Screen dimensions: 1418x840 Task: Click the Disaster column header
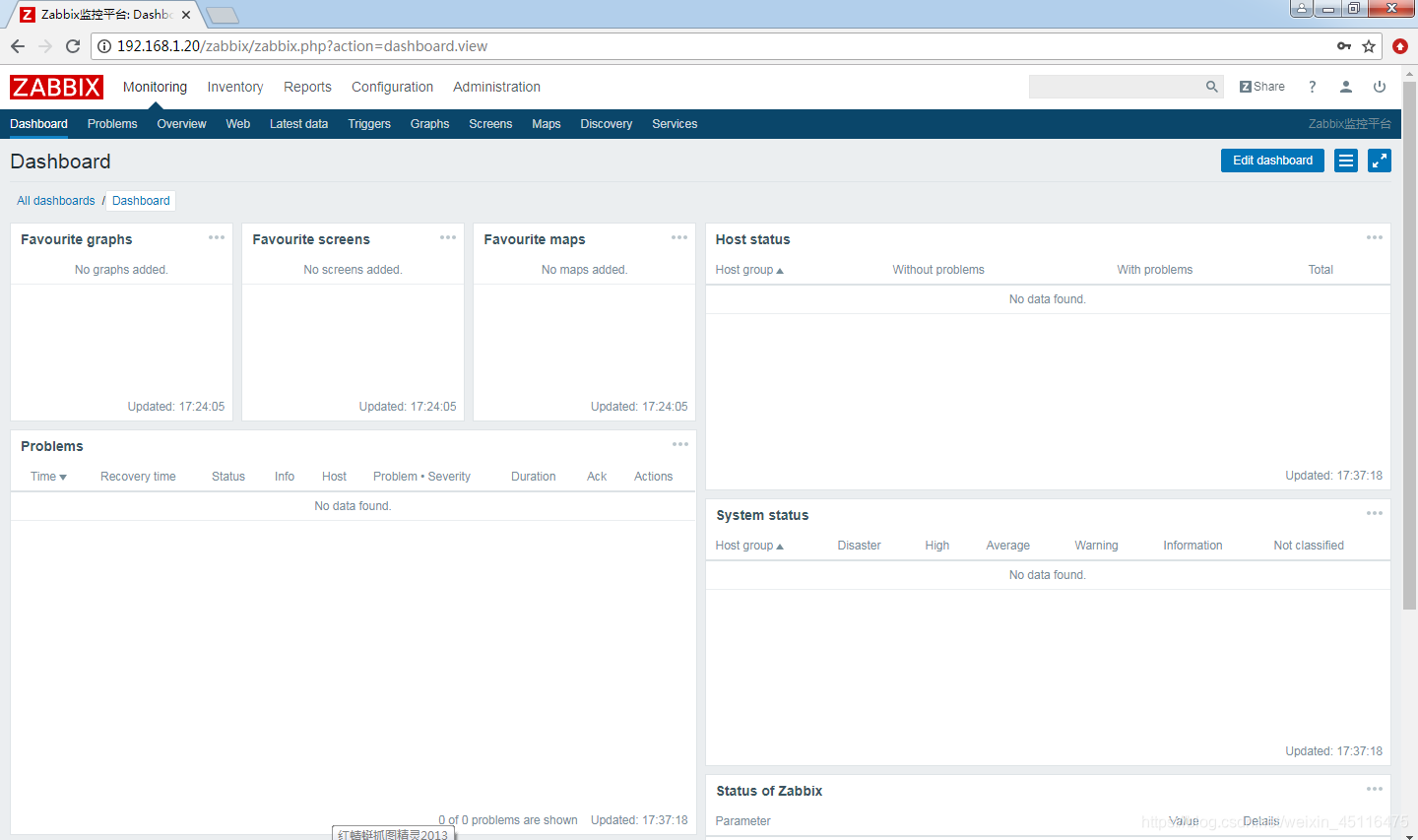point(859,546)
